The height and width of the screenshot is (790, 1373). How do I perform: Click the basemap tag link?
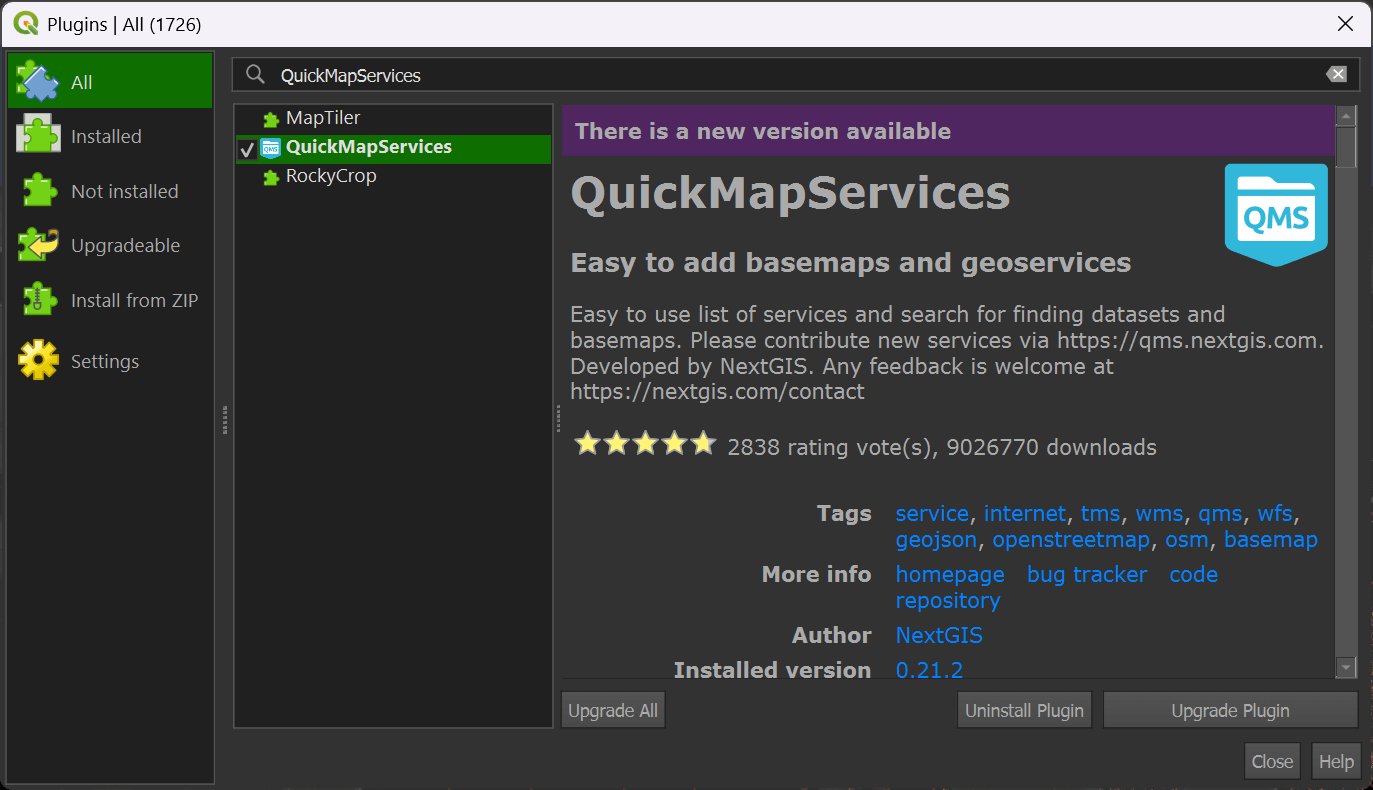1271,539
